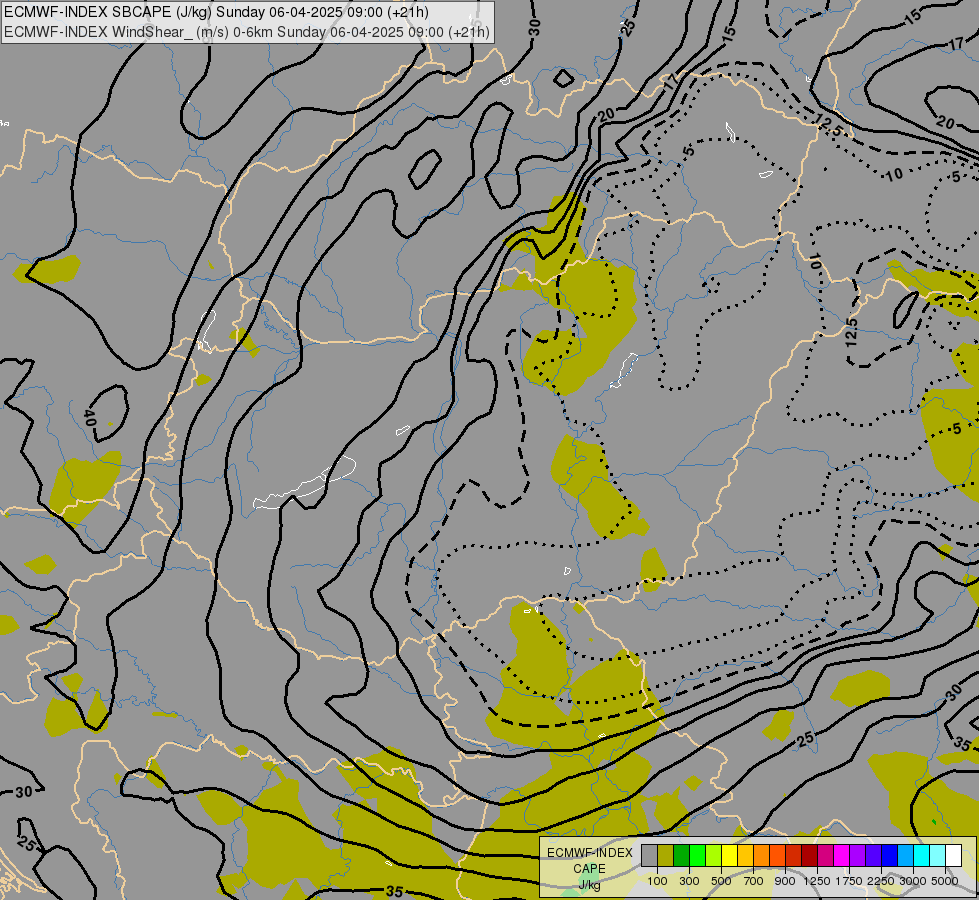
Task: Select the white legend swatch
Action: pos(953,855)
